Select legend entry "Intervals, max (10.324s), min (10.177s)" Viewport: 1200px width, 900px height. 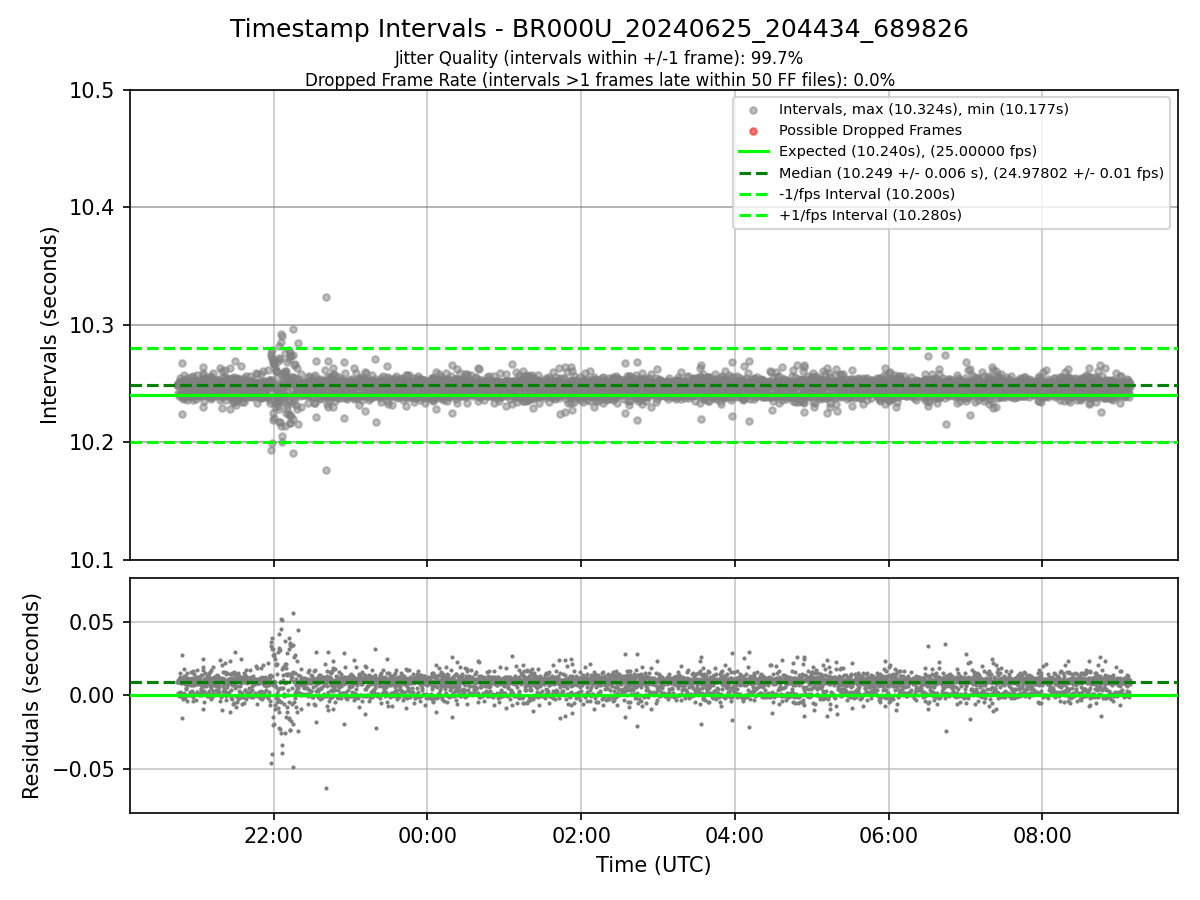(924, 109)
